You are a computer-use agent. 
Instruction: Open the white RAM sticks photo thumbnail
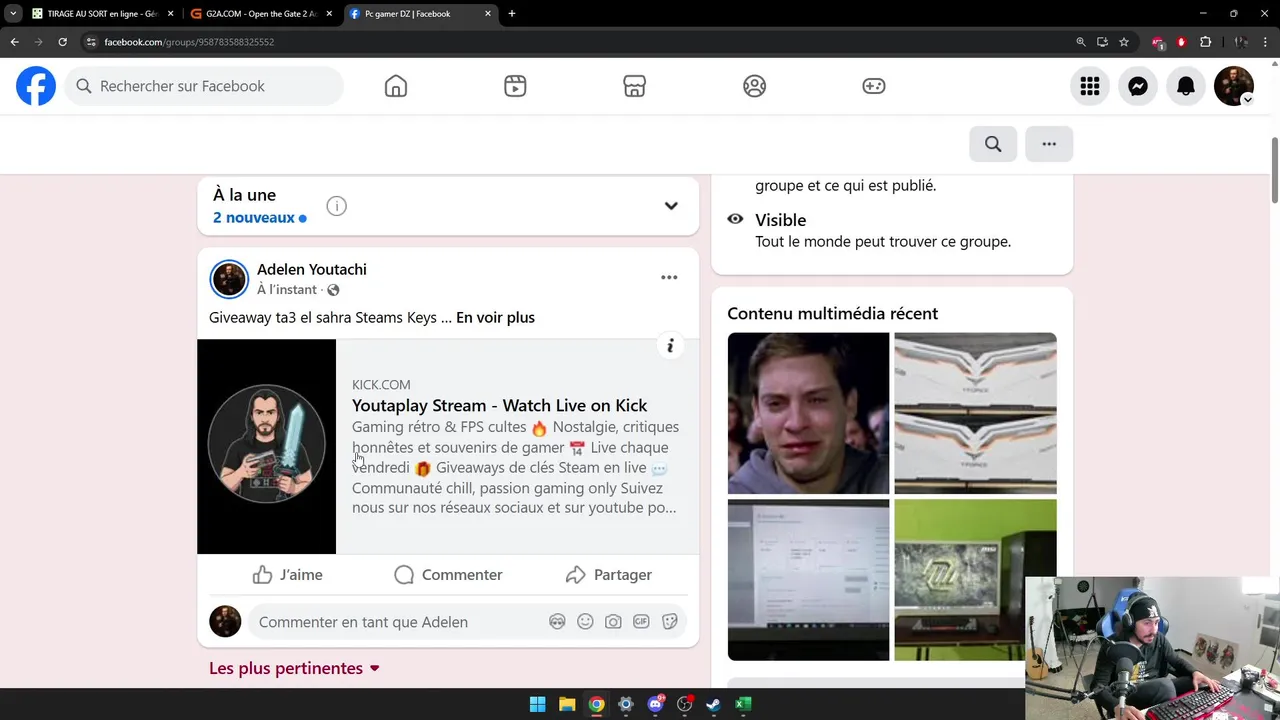point(975,413)
